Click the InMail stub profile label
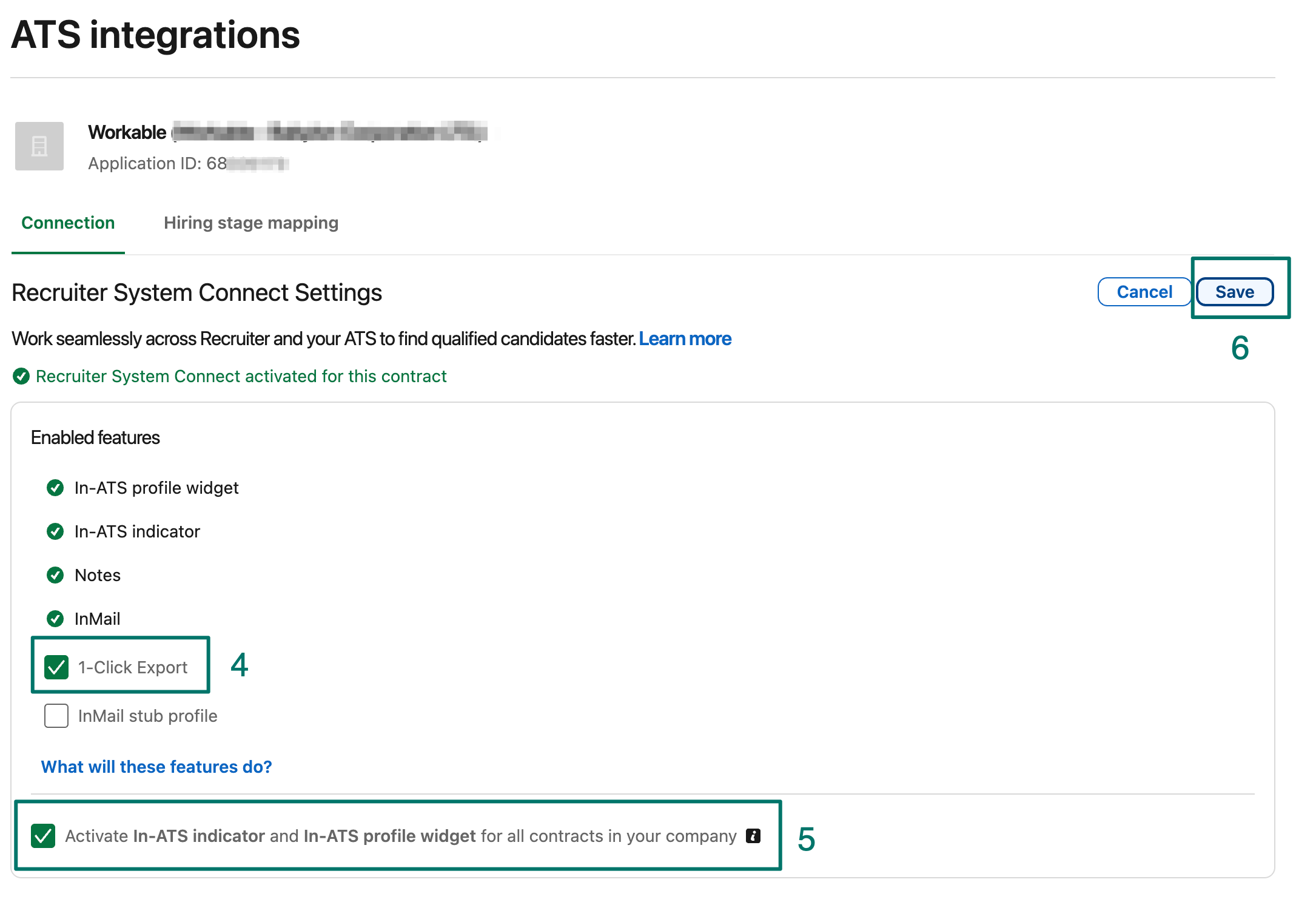The width and height of the screenshot is (1316, 922). tap(147, 716)
